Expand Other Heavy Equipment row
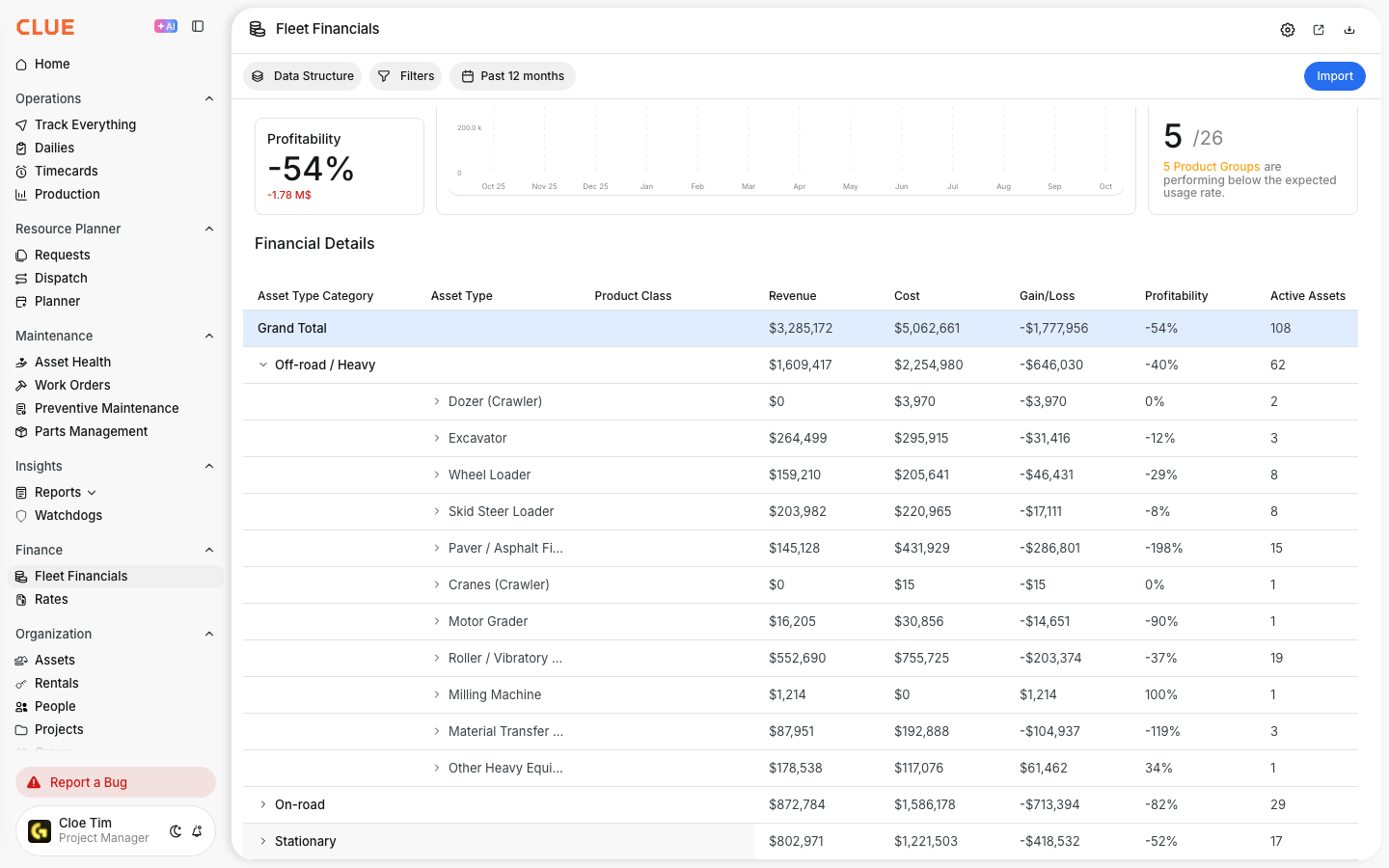This screenshot has height=868, width=1389. 436,768
